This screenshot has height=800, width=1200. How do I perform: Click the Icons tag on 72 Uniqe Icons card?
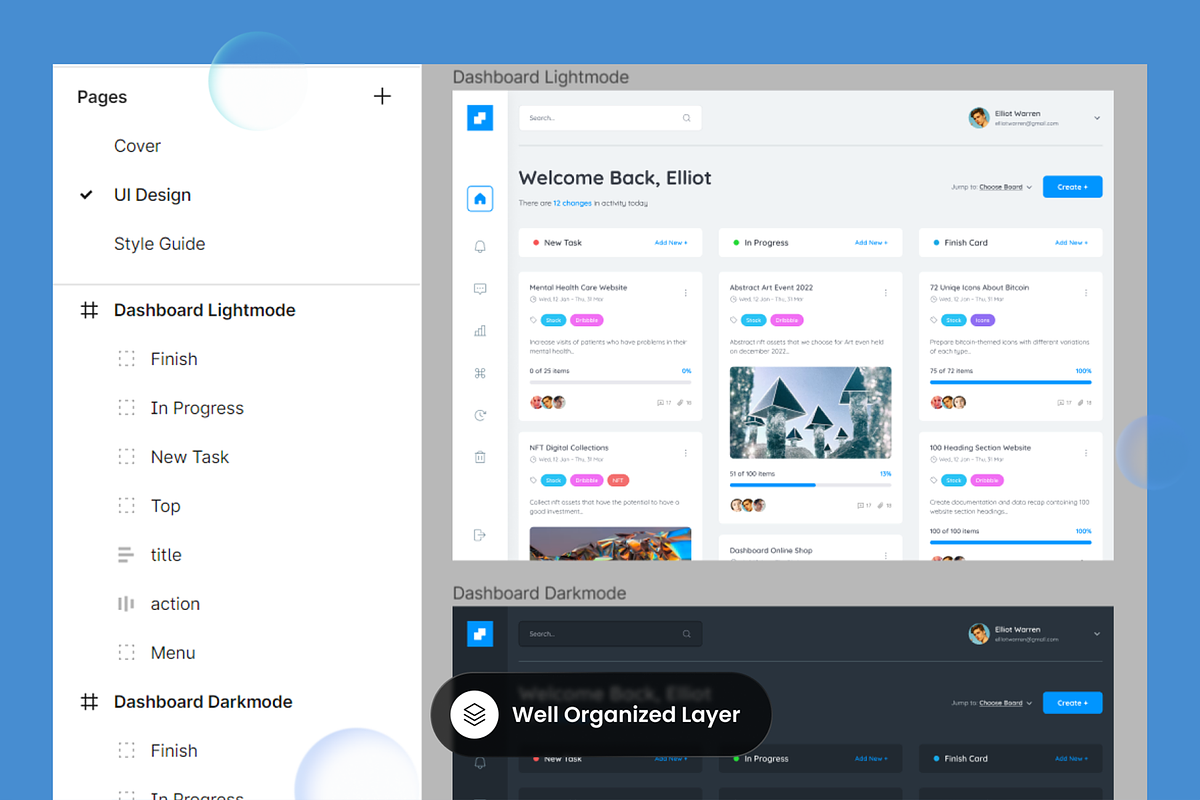point(983,320)
